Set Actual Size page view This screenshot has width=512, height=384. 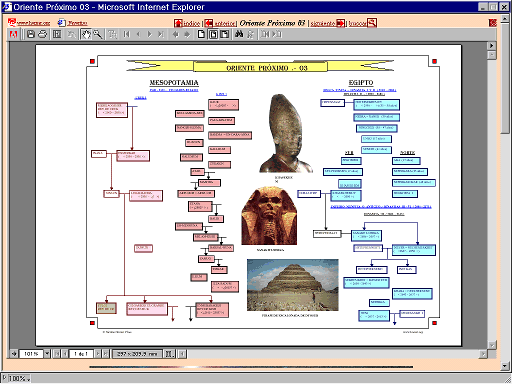point(201,34)
